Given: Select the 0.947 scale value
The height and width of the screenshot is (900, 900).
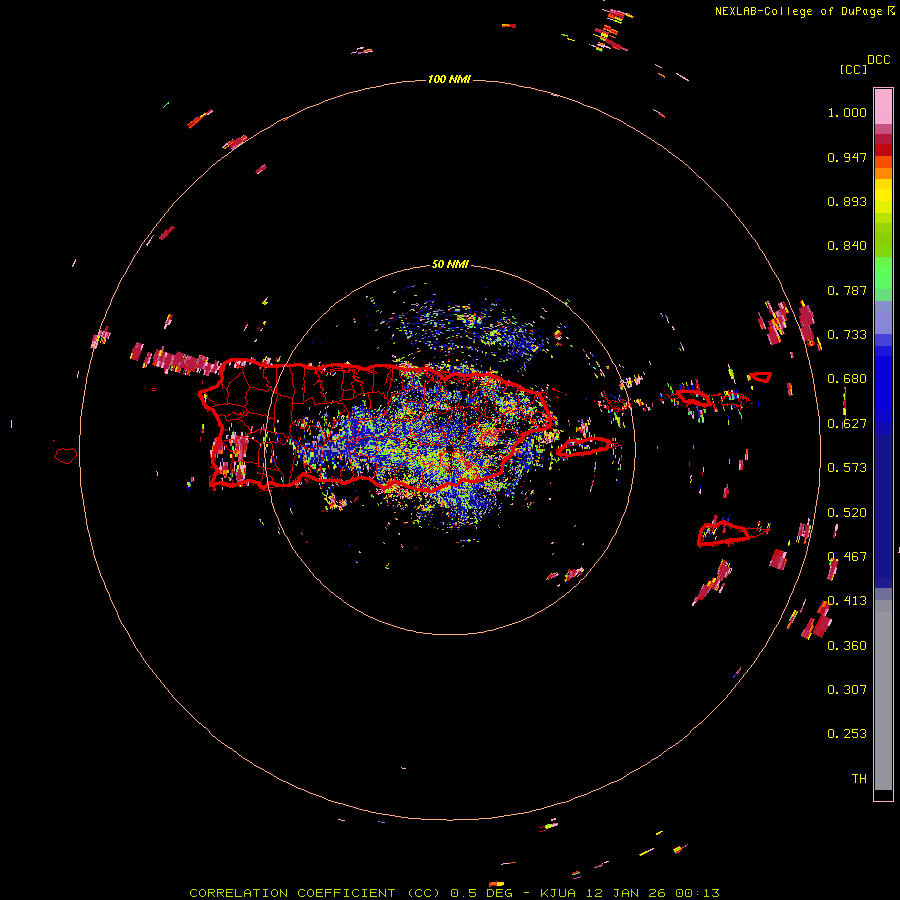Looking at the screenshot, I should point(847,157).
